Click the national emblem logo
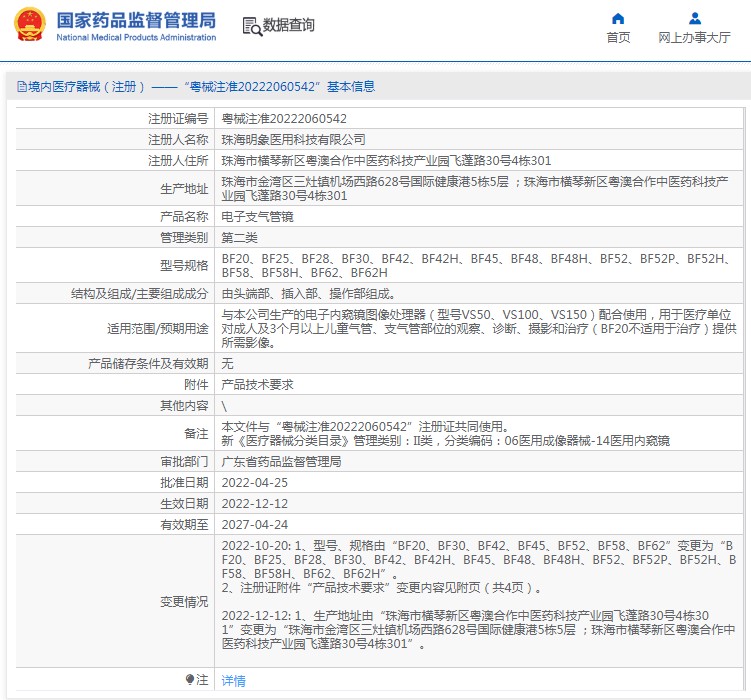This screenshot has height=700, width=751. (x=26, y=26)
